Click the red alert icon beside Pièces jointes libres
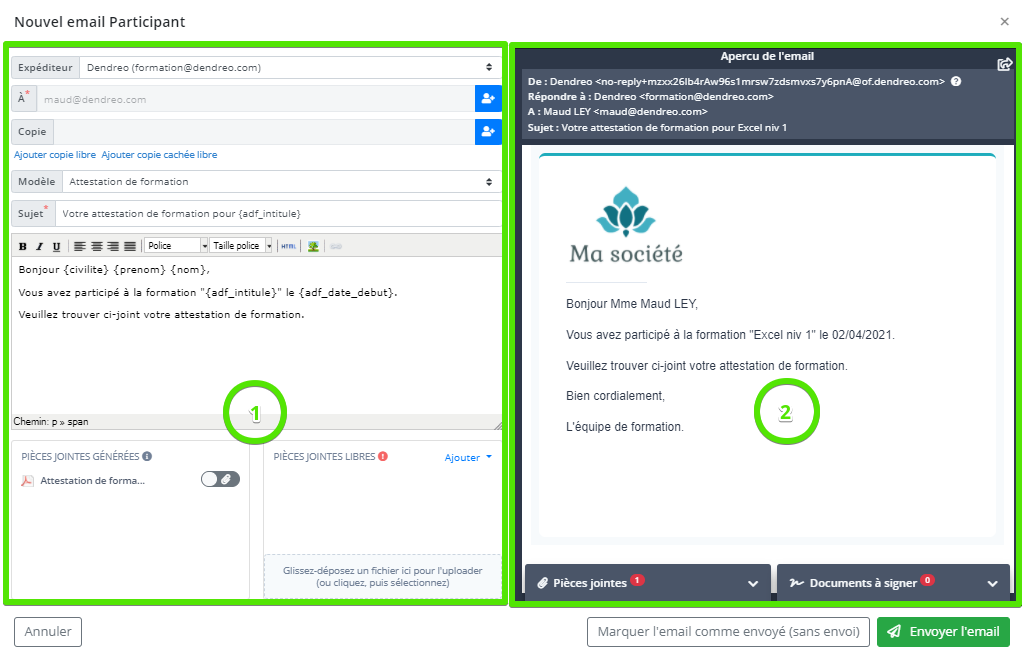The image size is (1027, 657). [383, 457]
